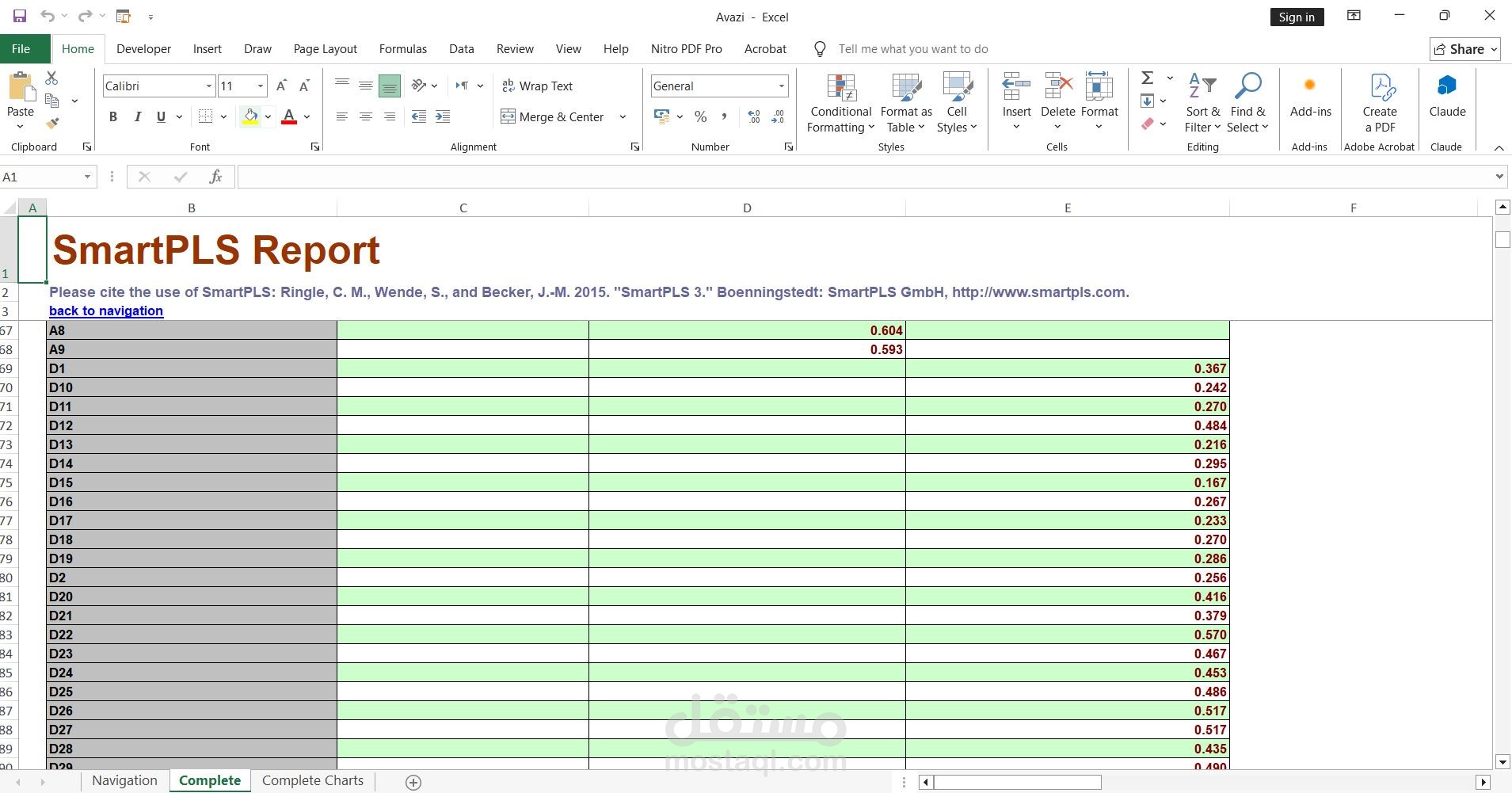Click the Wrap Text button
Screen dimensions: 1512x793
pyautogui.click(x=538, y=86)
